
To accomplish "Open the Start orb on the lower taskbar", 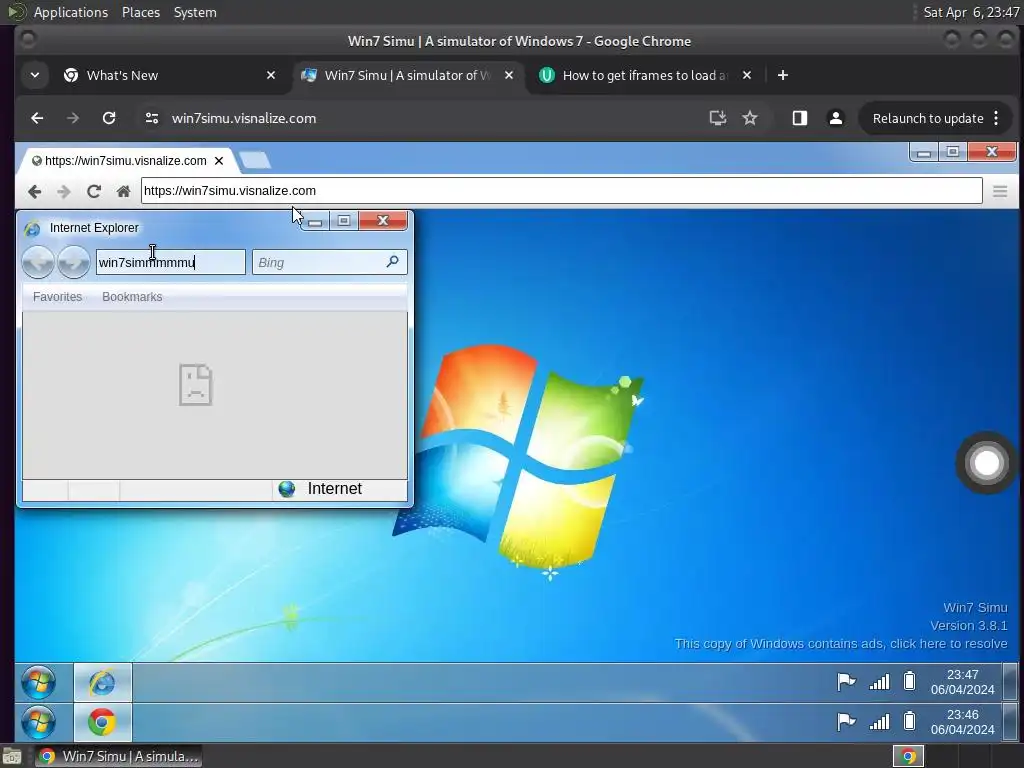I will 39,722.
